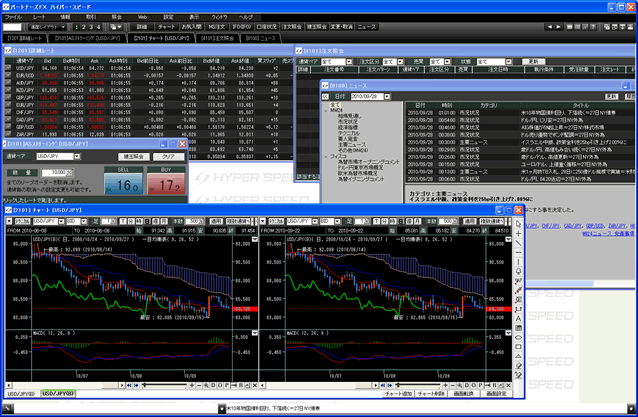Click the blue SELL rate button
This screenshot has width=638, height=417.
124,183
